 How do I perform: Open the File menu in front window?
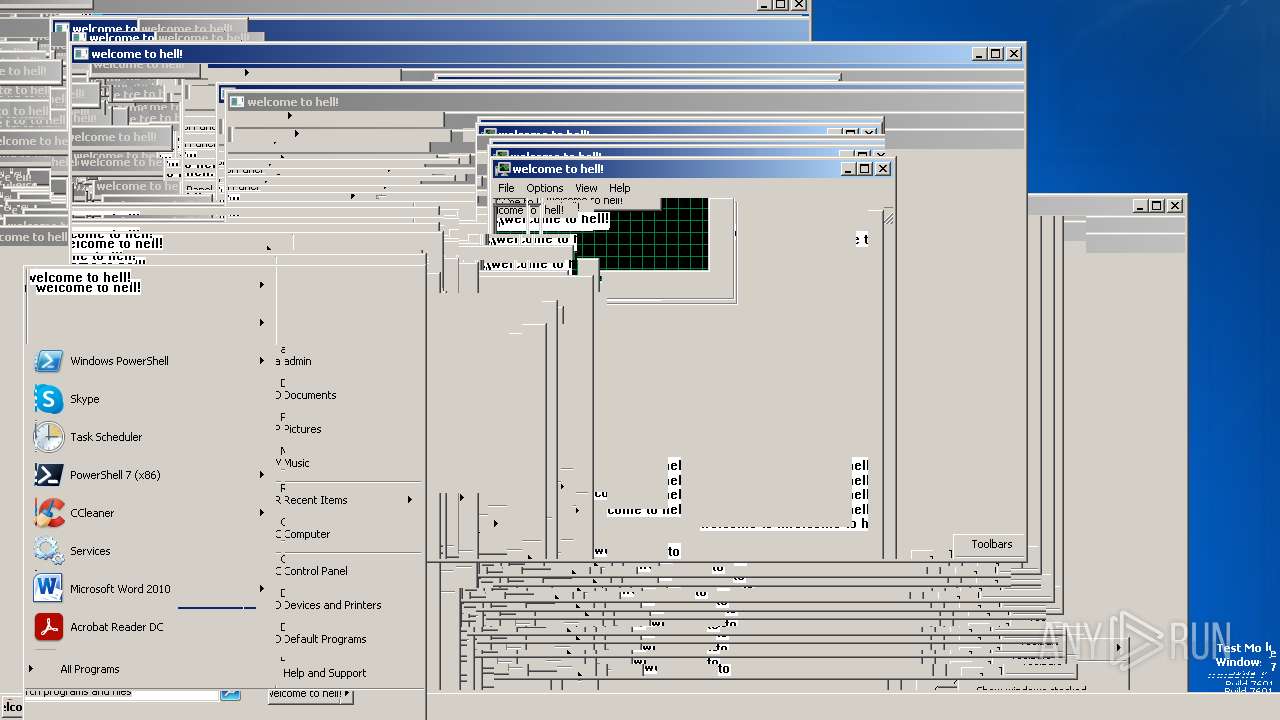click(x=506, y=188)
